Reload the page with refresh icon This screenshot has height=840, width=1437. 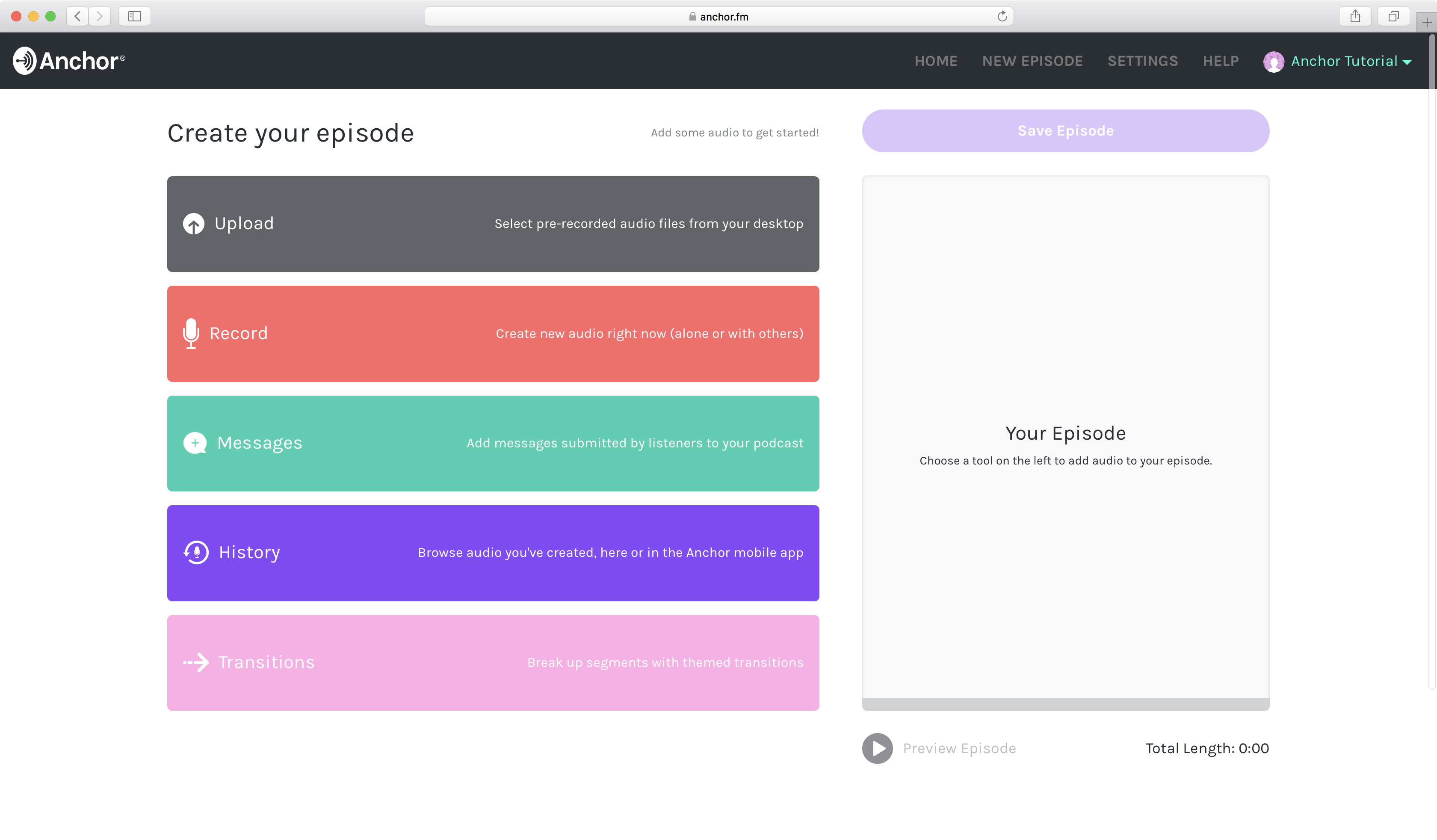tap(1002, 17)
